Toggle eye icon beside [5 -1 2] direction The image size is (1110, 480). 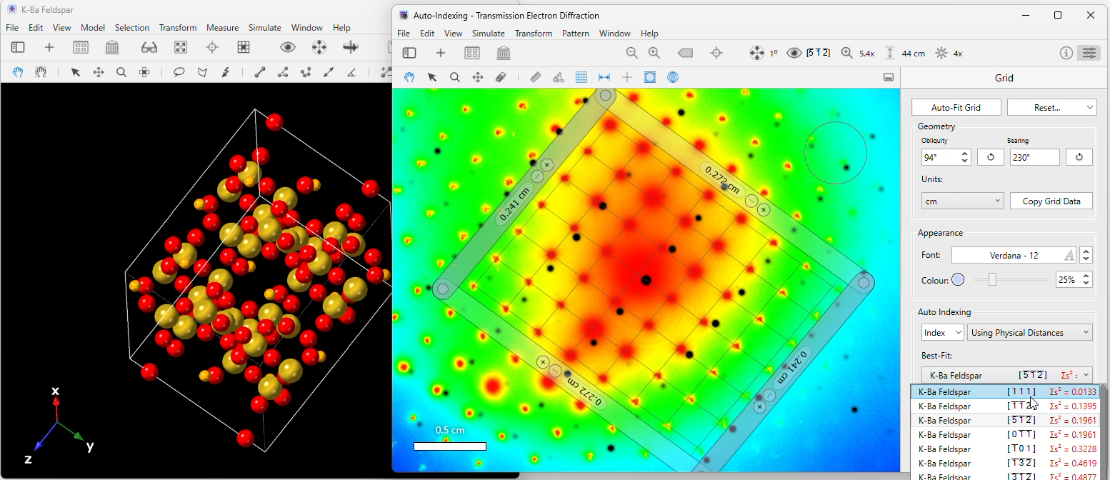794,53
